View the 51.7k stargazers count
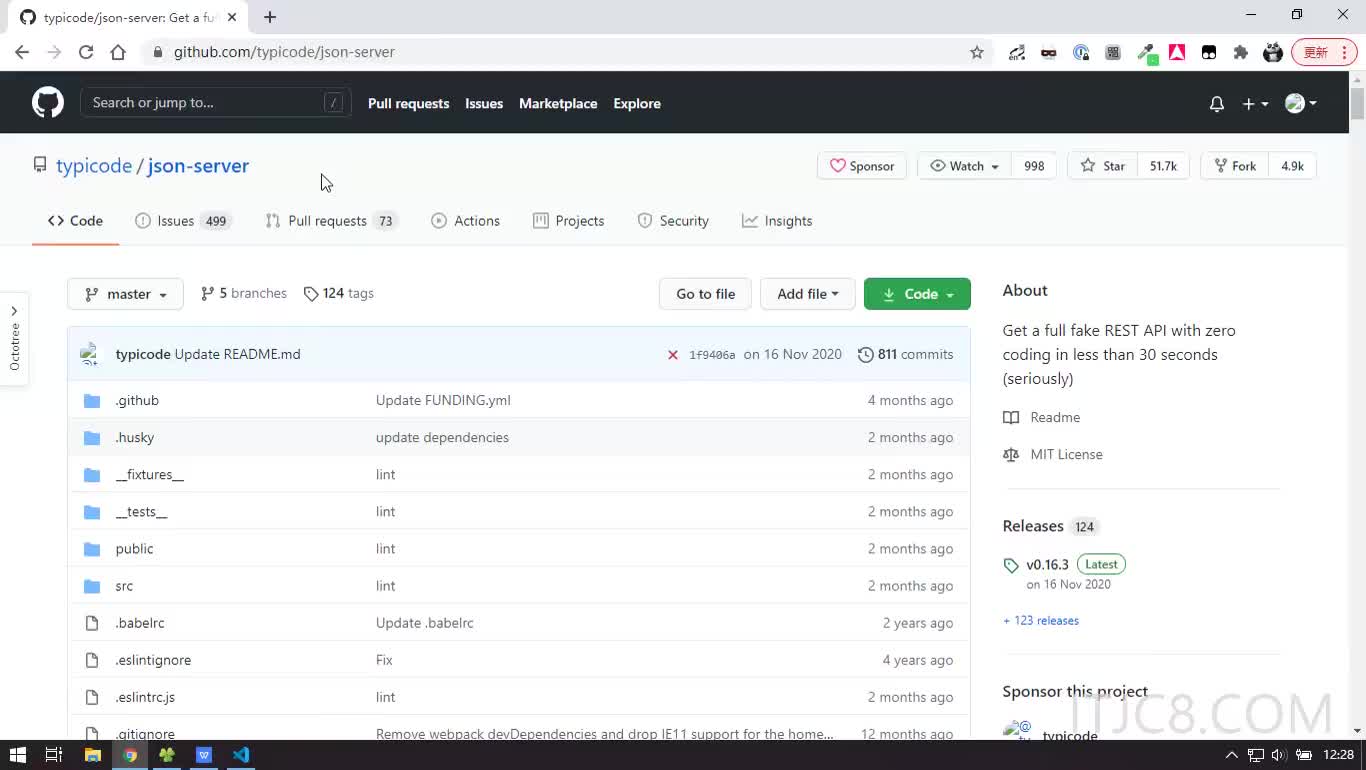The width and height of the screenshot is (1366, 770). [1163, 166]
